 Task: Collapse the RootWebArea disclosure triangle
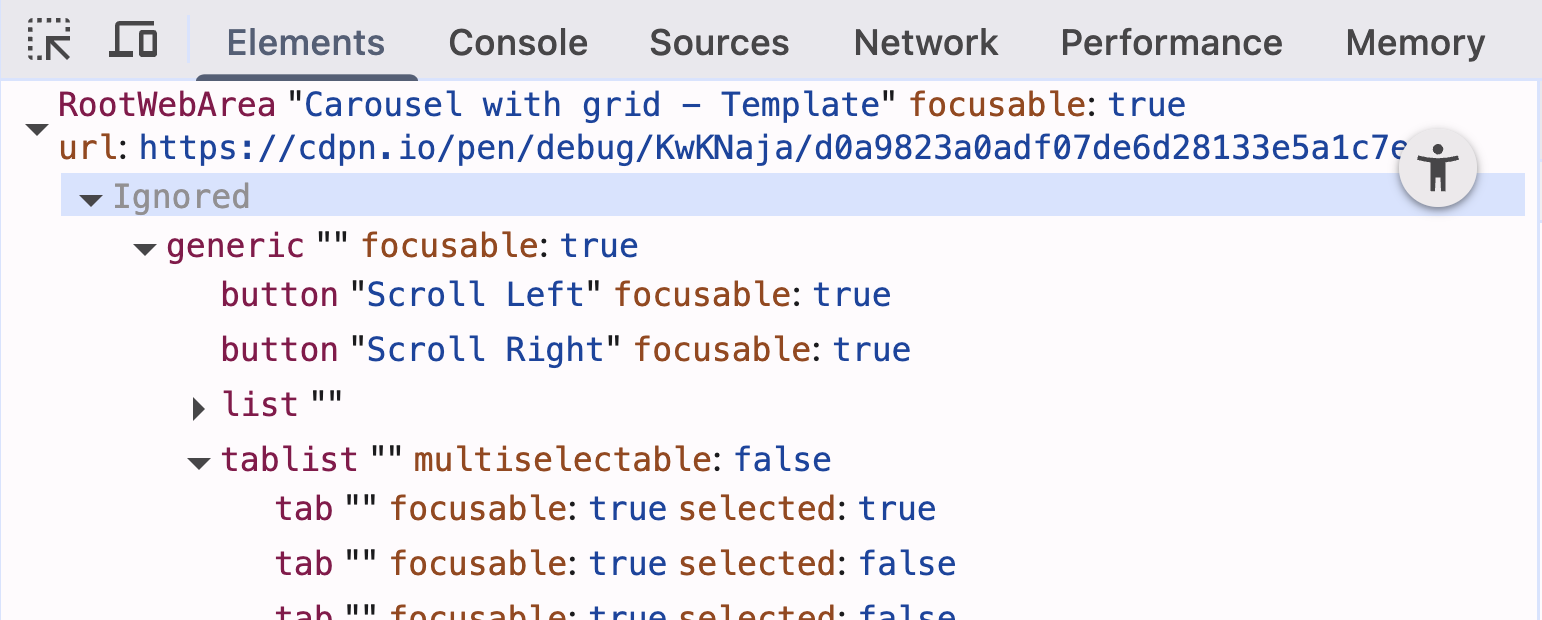[36, 128]
